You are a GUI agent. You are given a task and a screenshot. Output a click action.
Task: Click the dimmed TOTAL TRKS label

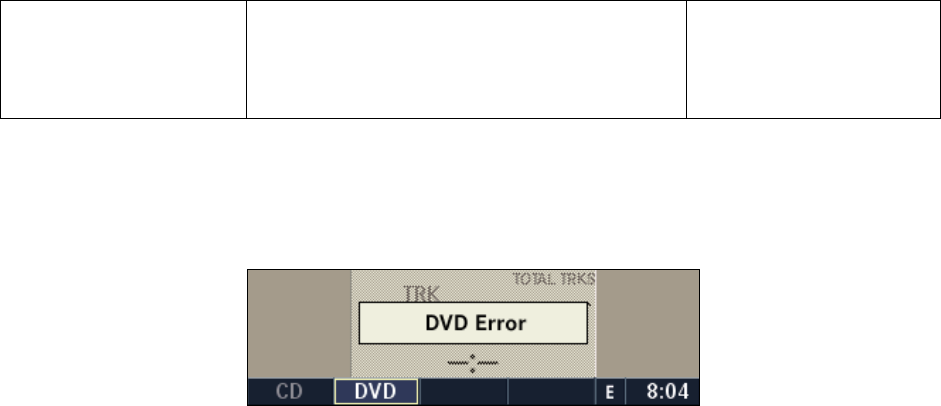pyautogui.click(x=554, y=279)
